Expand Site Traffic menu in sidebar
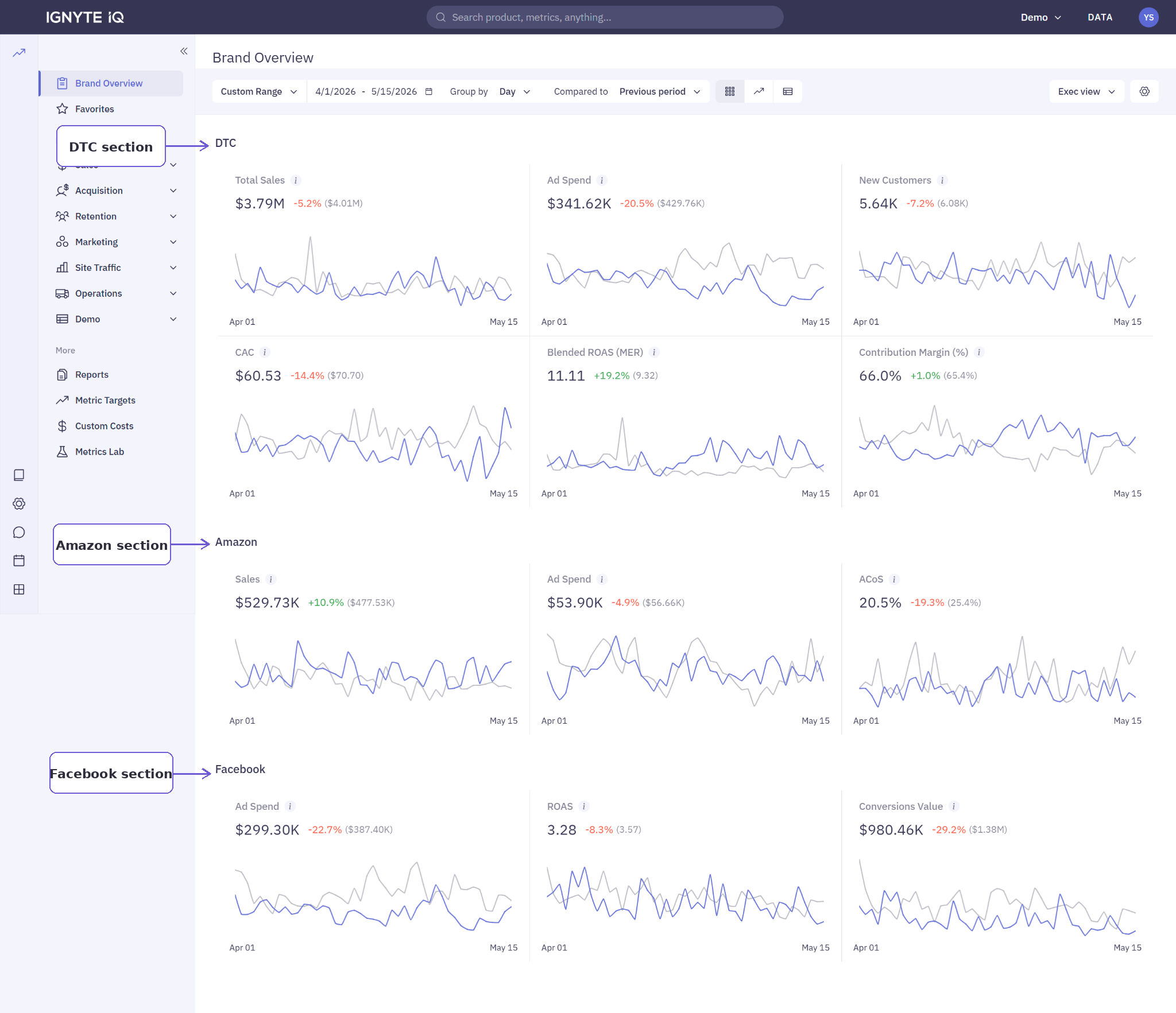1176x1013 pixels. coord(116,267)
